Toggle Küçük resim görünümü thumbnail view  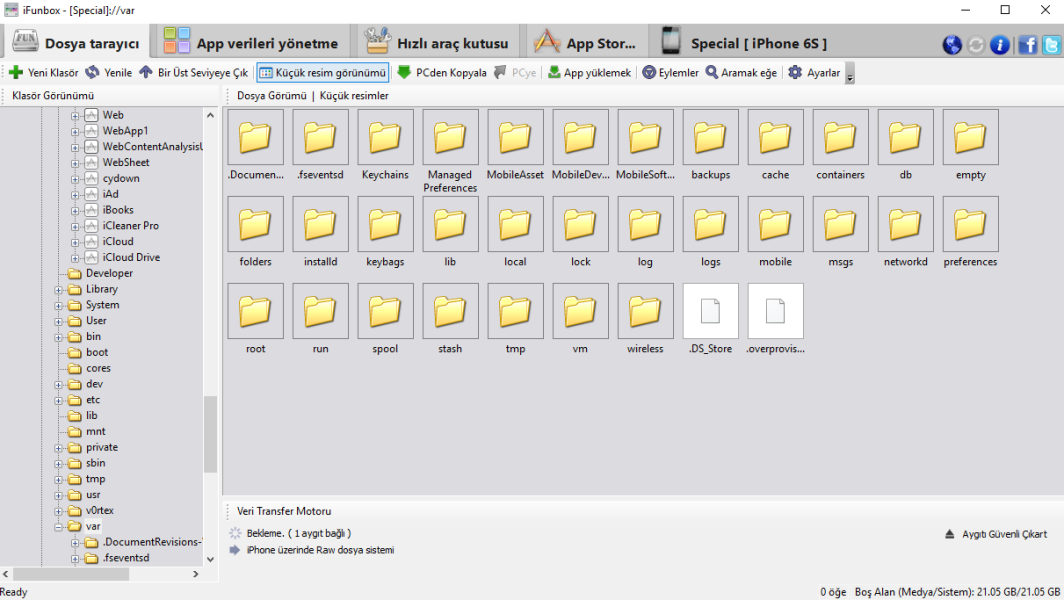(322, 73)
